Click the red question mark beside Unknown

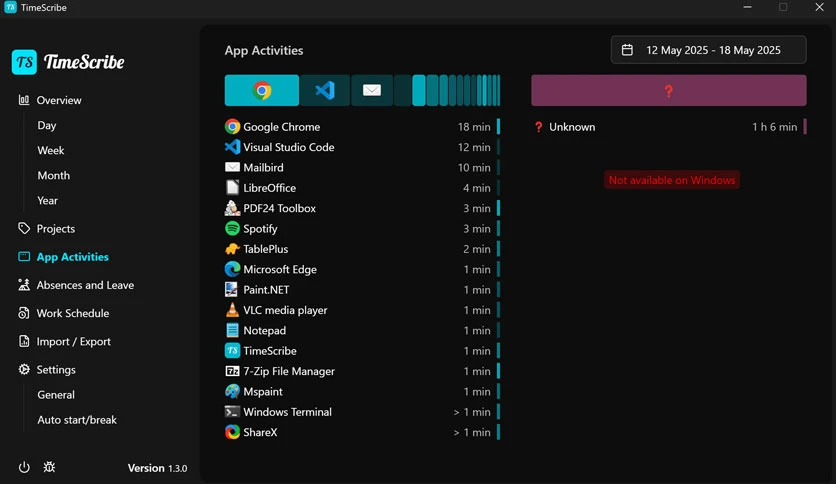pos(538,127)
